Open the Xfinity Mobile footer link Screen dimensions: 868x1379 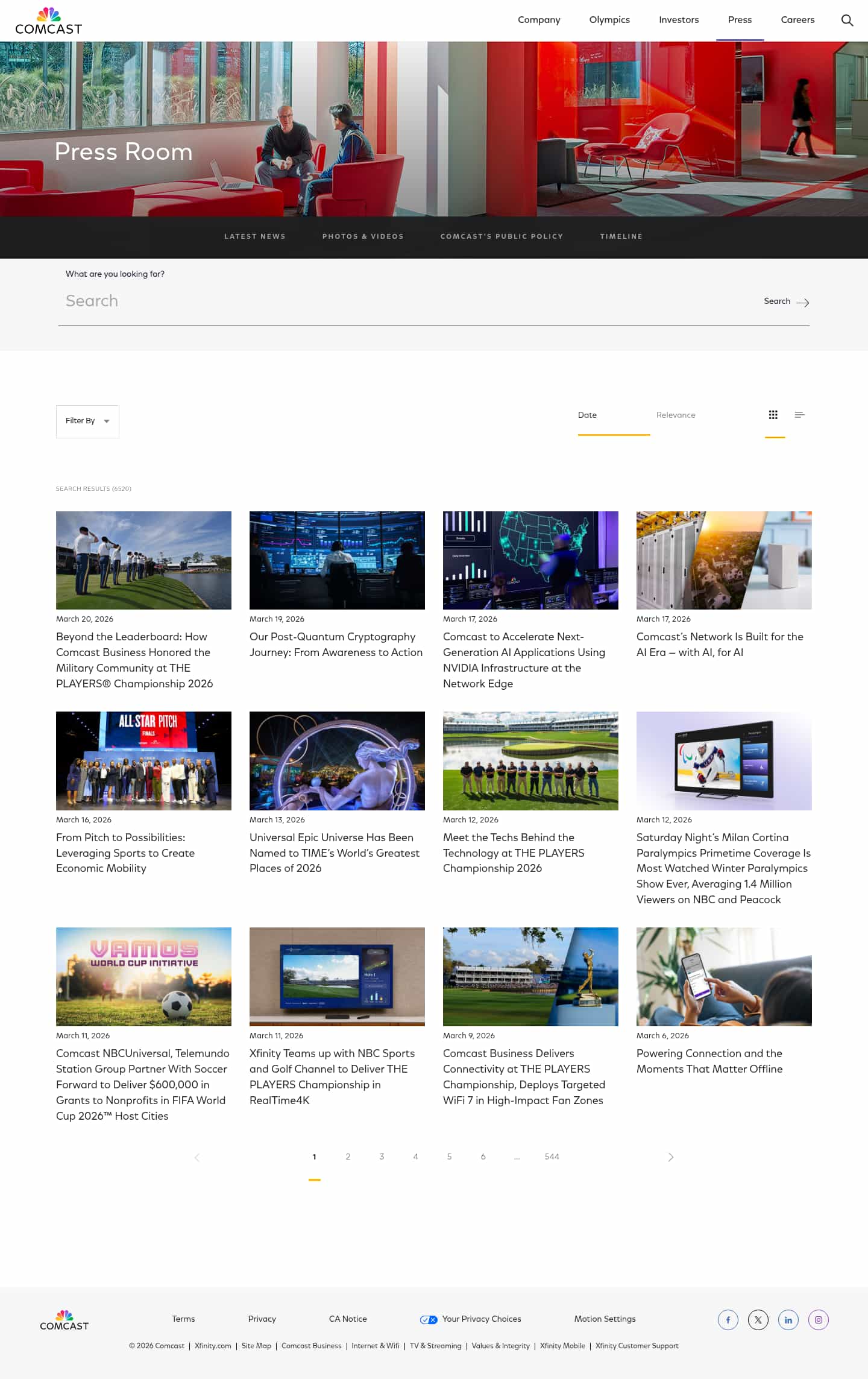tap(562, 1346)
